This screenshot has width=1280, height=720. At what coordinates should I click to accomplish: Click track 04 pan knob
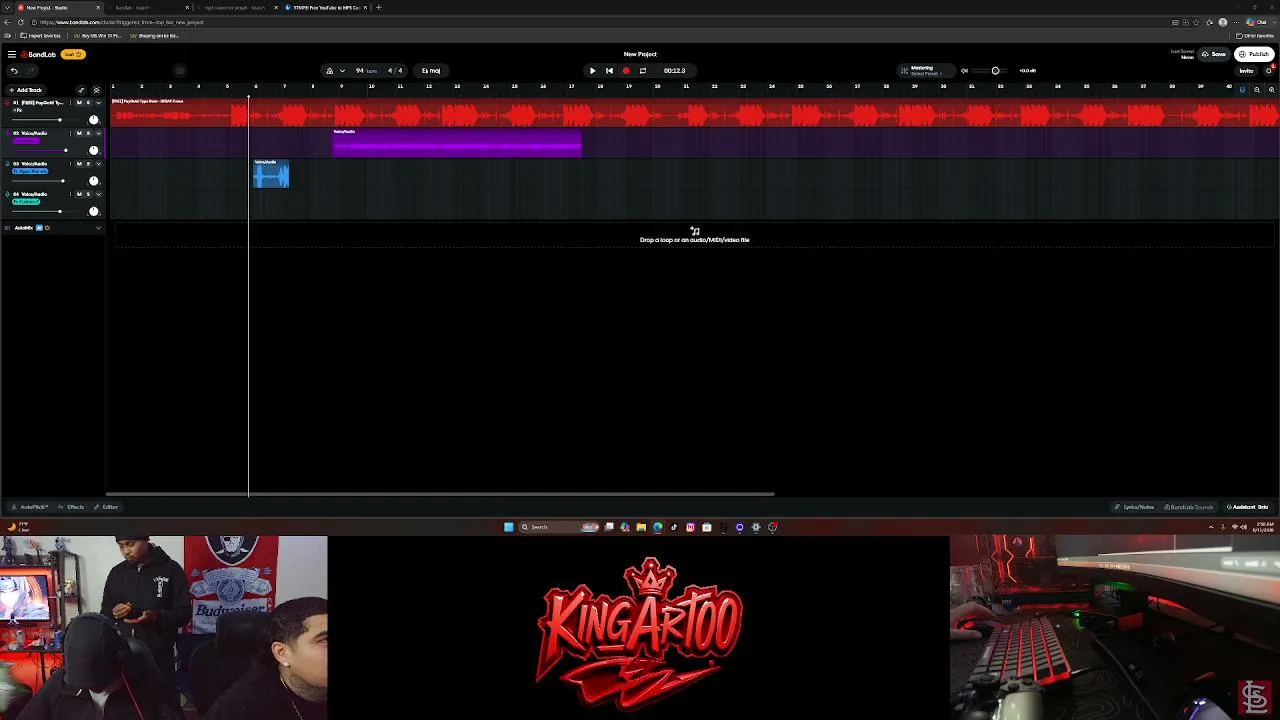pyautogui.click(x=94, y=211)
